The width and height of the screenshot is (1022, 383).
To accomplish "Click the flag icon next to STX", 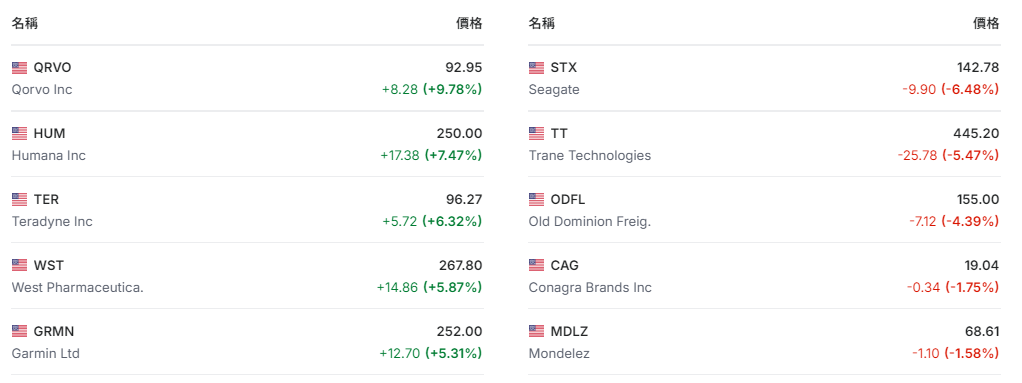I will 536,68.
